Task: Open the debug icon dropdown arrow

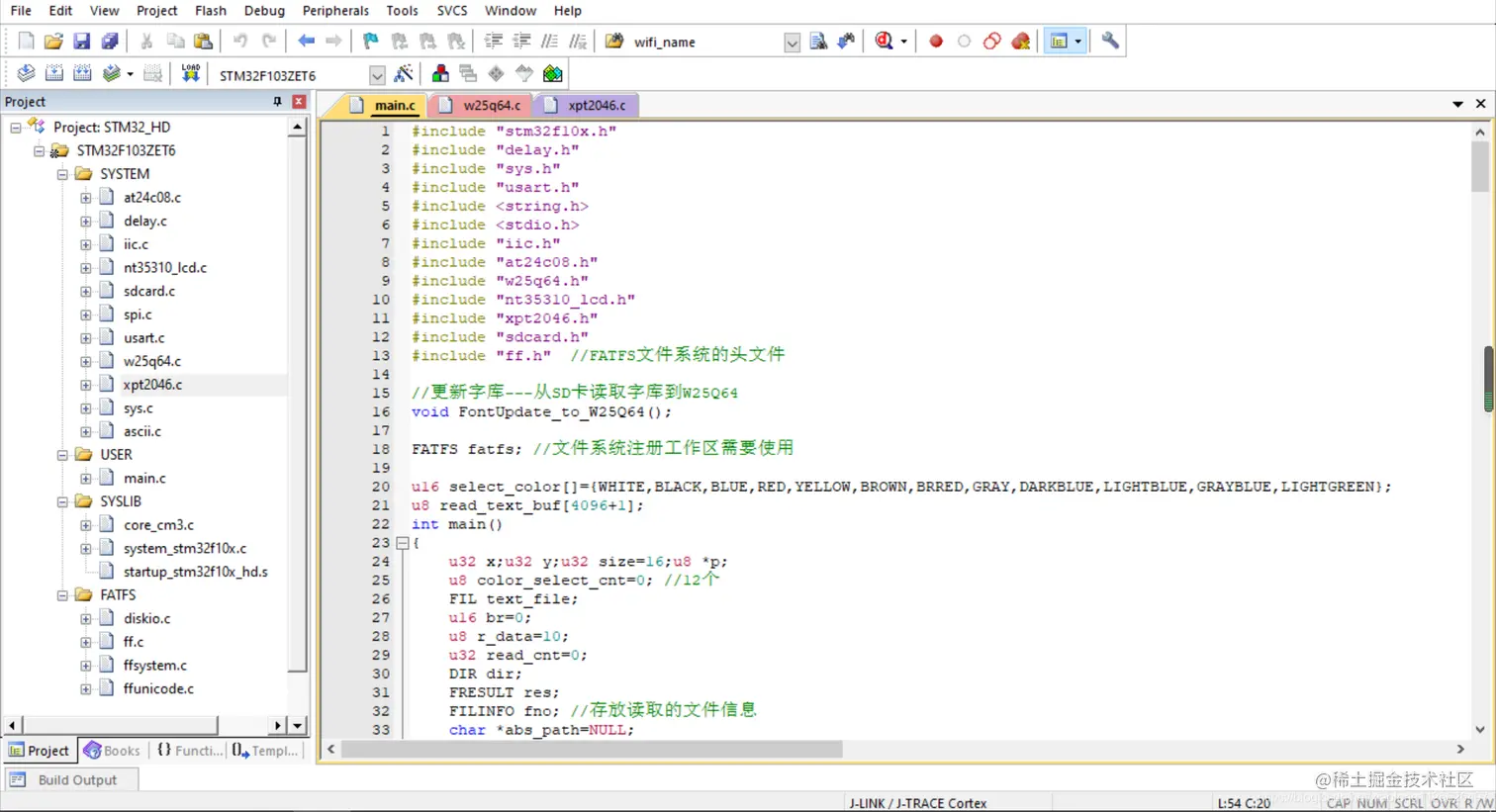Action: pyautogui.click(x=903, y=42)
